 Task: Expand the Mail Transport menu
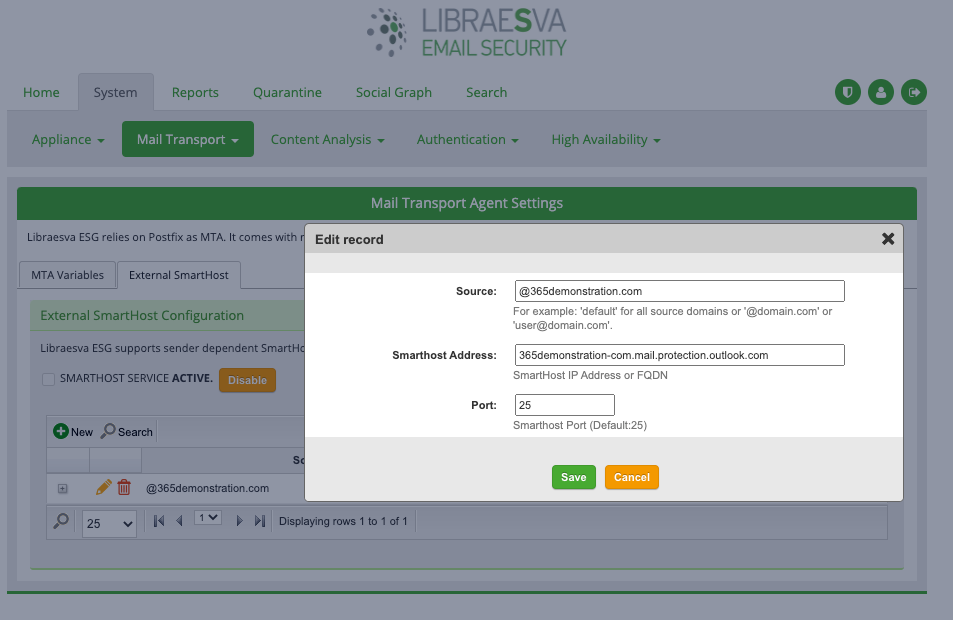pos(188,139)
